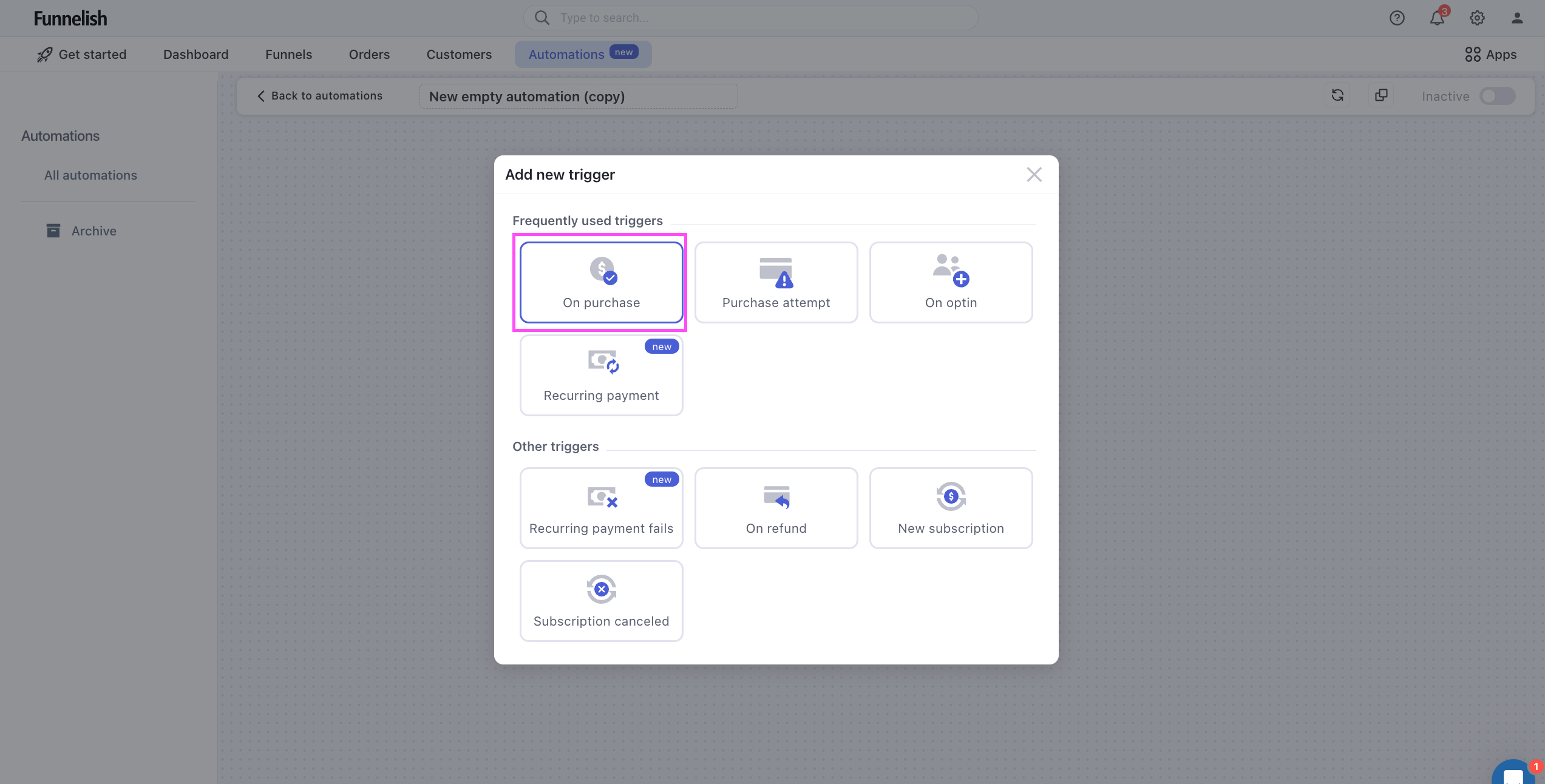This screenshot has height=784, width=1545.
Task: Pick the On optin trigger
Action: [x=951, y=283]
